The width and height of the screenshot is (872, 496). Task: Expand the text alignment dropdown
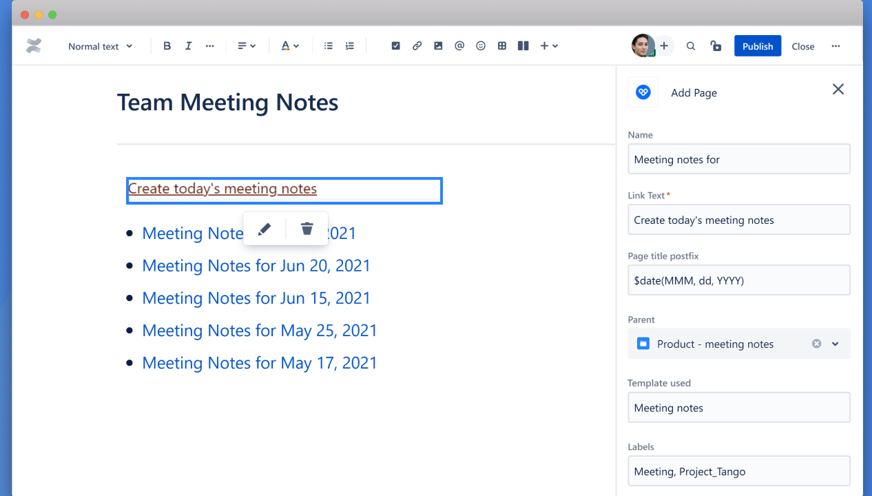point(246,46)
